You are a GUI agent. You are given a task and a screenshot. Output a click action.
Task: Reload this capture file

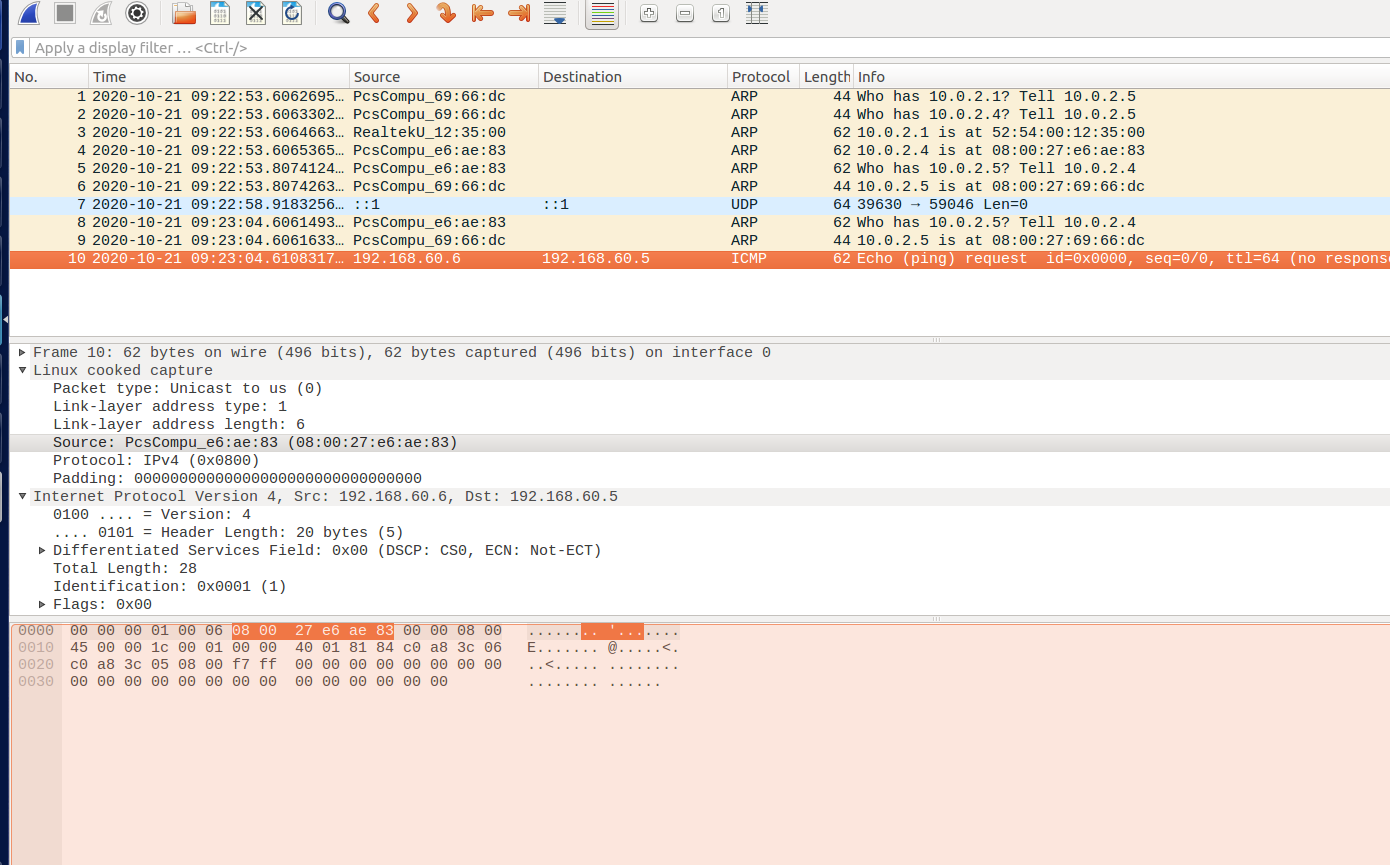(x=292, y=13)
